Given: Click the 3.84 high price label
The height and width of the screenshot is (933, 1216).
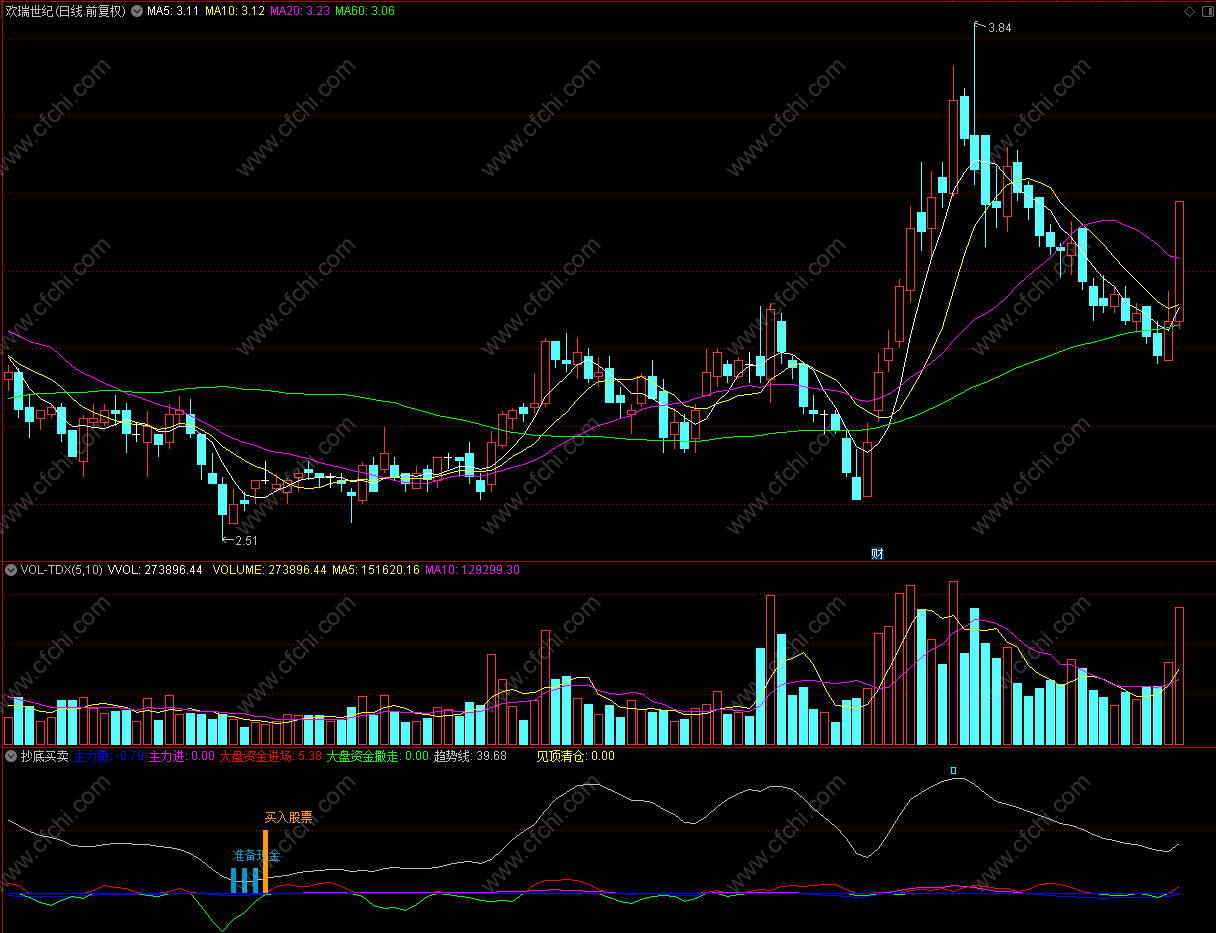Looking at the screenshot, I should pyautogui.click(x=999, y=28).
